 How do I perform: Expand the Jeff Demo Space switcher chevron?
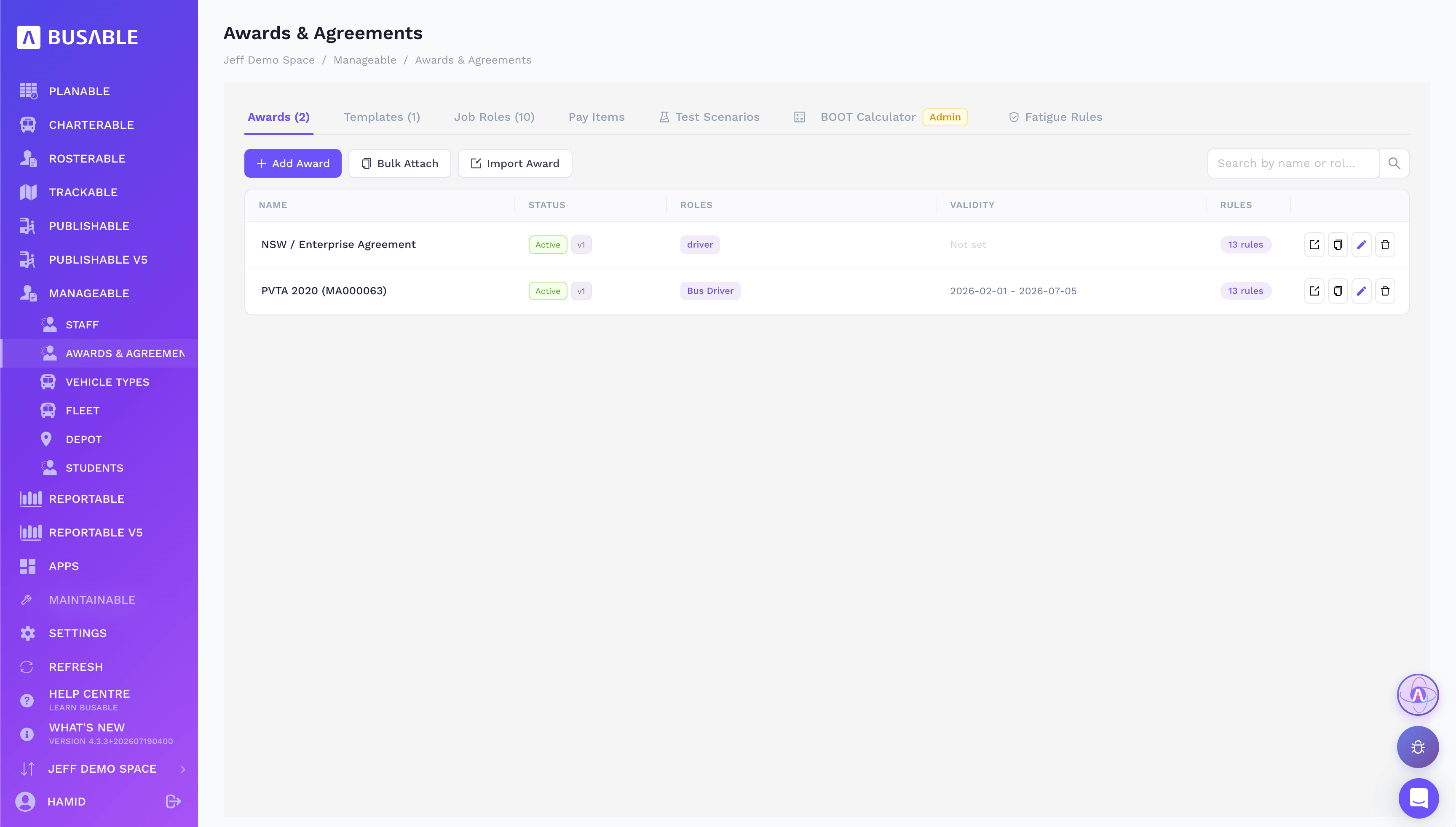[x=183, y=769]
